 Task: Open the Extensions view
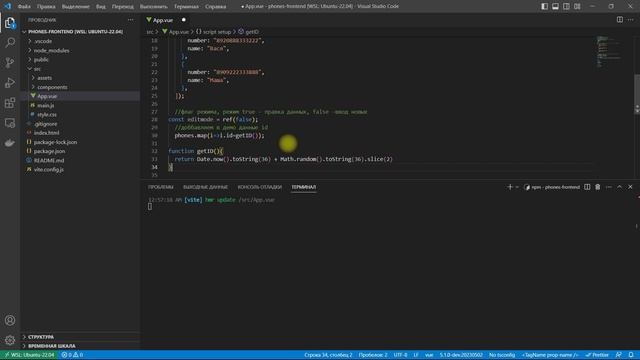tap(10, 103)
